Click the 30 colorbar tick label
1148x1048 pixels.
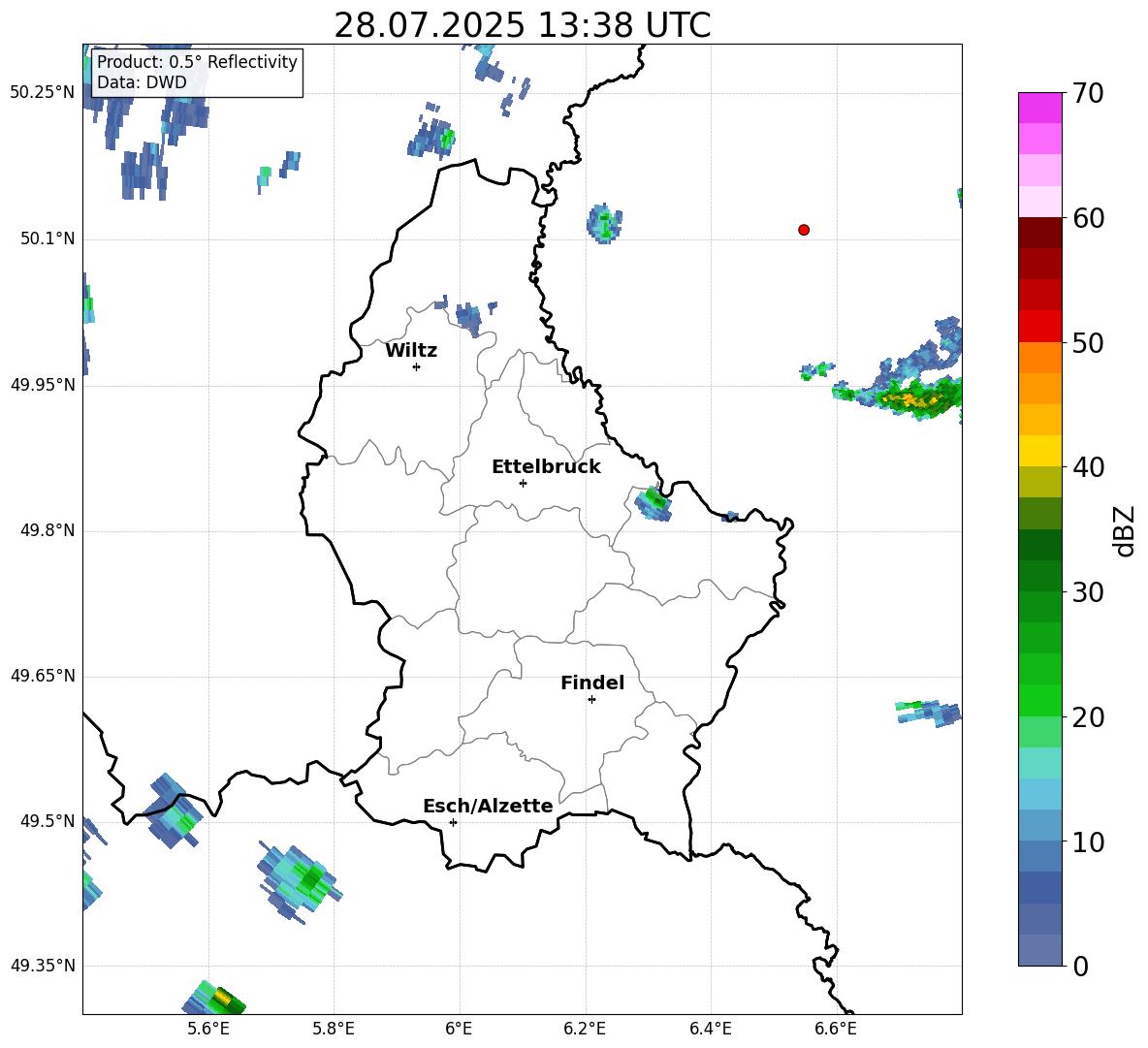click(1087, 592)
